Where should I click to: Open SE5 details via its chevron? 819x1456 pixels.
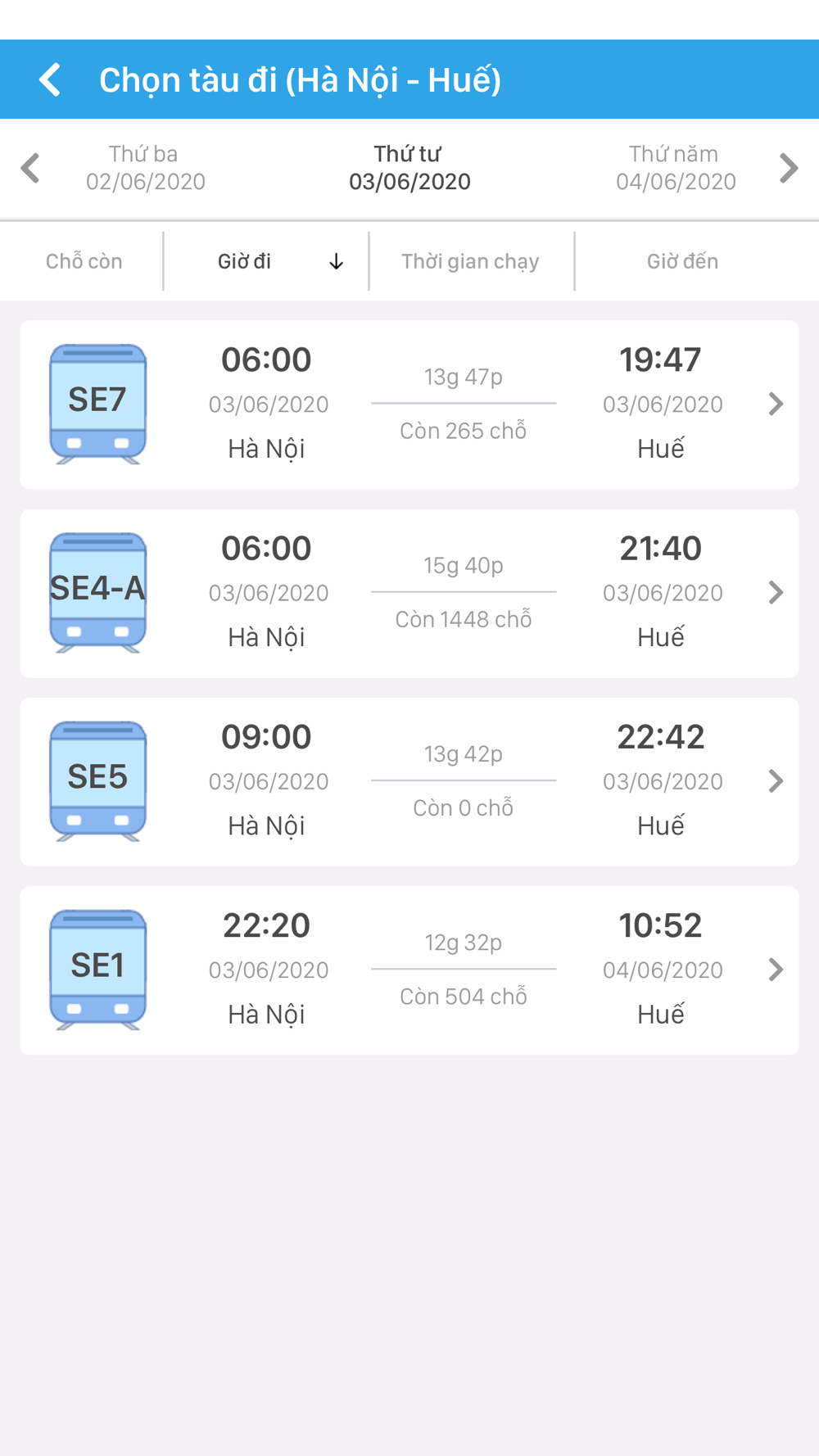[x=776, y=781]
